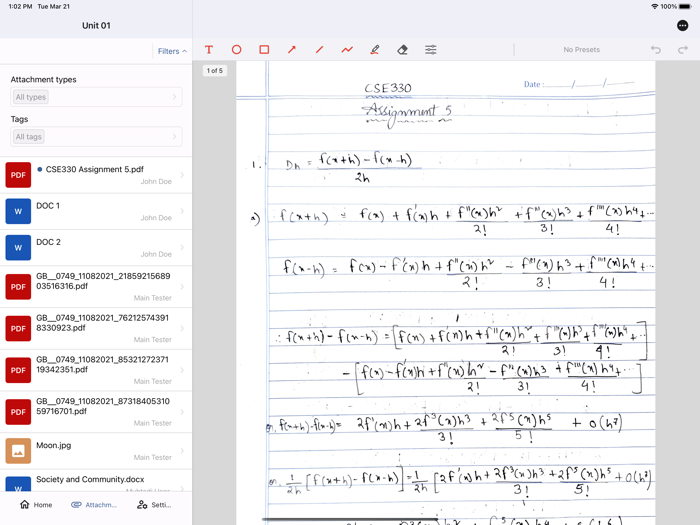Click the PDF icon of CSE330 Assignment 5
Image resolution: width=700 pixels, height=525 pixels.
[x=18, y=175]
